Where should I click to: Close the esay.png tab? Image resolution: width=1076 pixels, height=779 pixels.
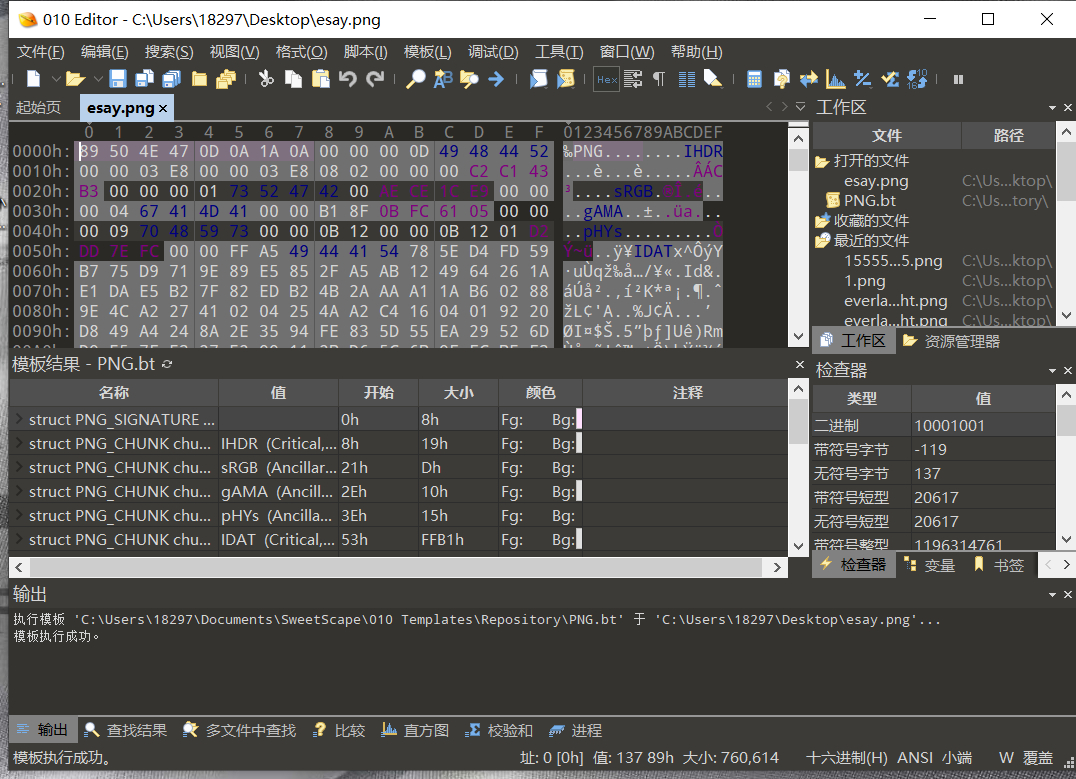tap(163, 108)
